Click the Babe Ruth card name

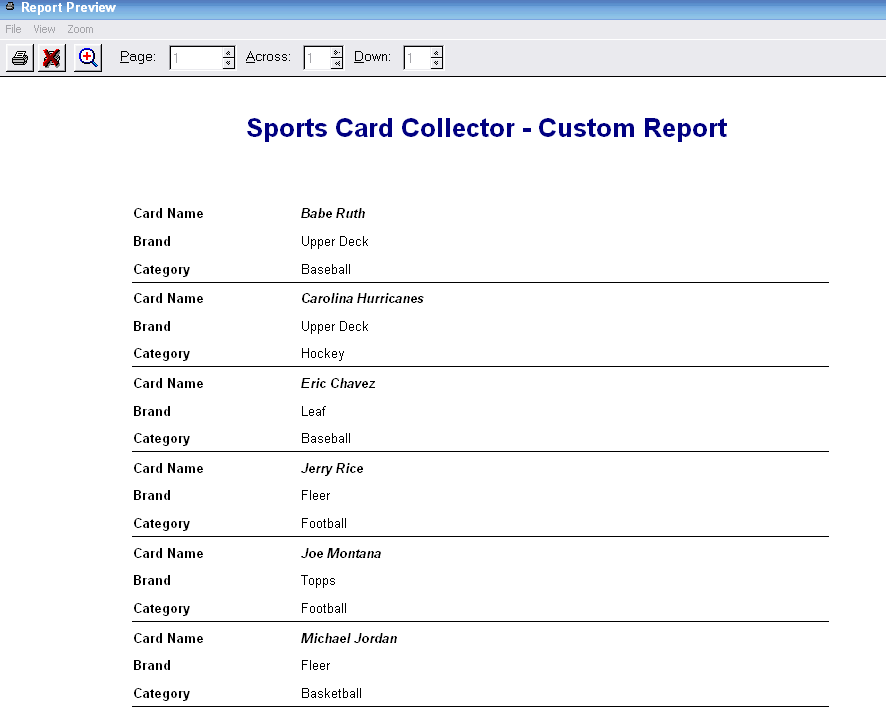point(333,213)
